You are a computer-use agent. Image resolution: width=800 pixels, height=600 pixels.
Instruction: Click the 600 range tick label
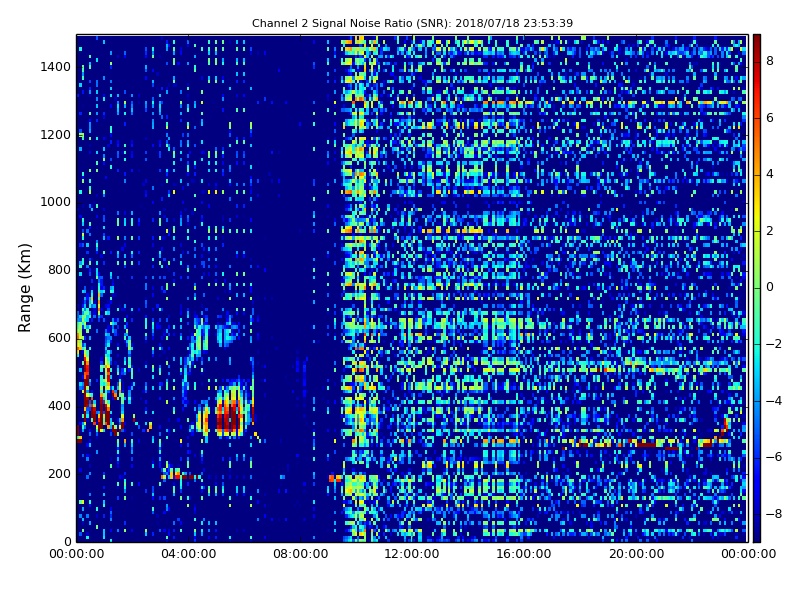pyautogui.click(x=59, y=338)
